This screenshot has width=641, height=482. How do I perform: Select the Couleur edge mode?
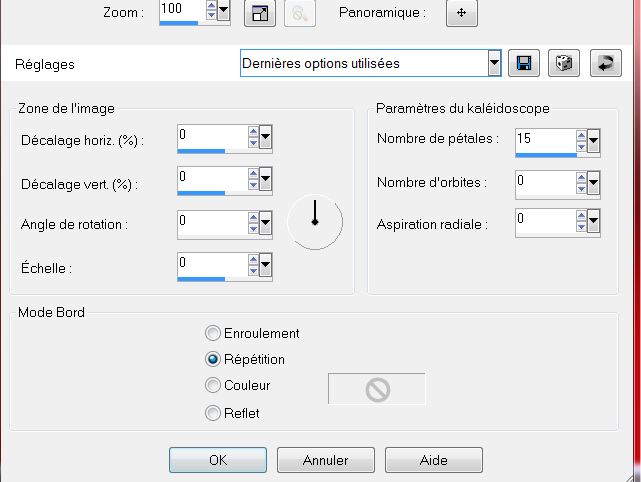point(213,385)
